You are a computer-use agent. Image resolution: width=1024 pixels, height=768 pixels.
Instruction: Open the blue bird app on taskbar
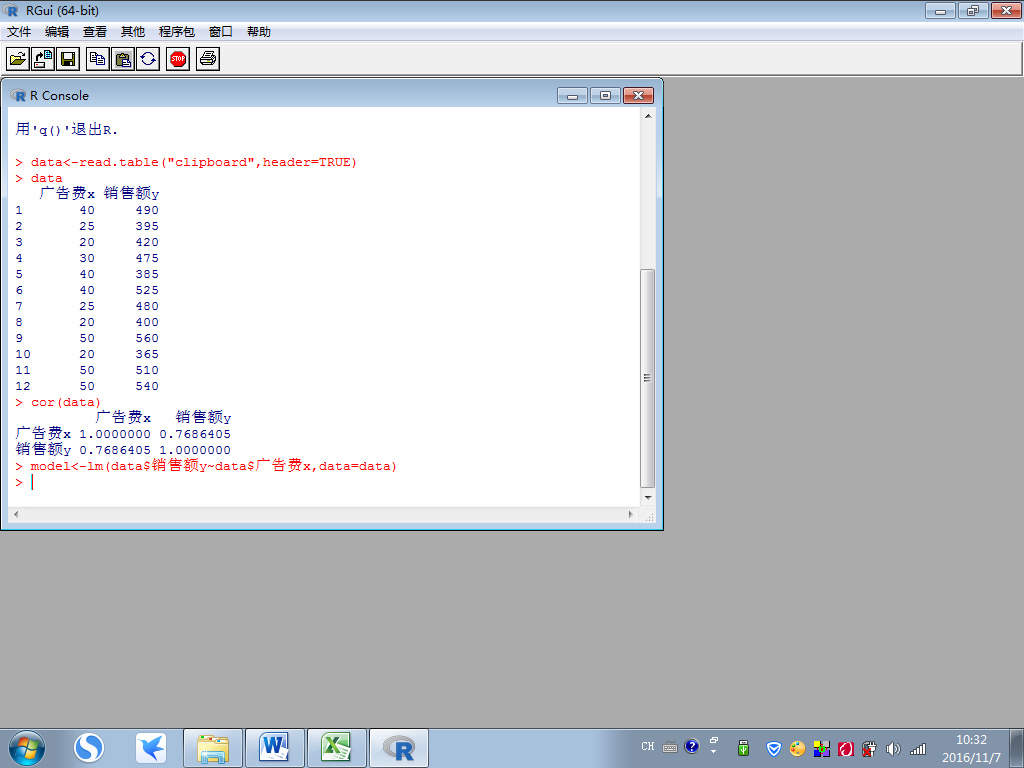[x=151, y=748]
